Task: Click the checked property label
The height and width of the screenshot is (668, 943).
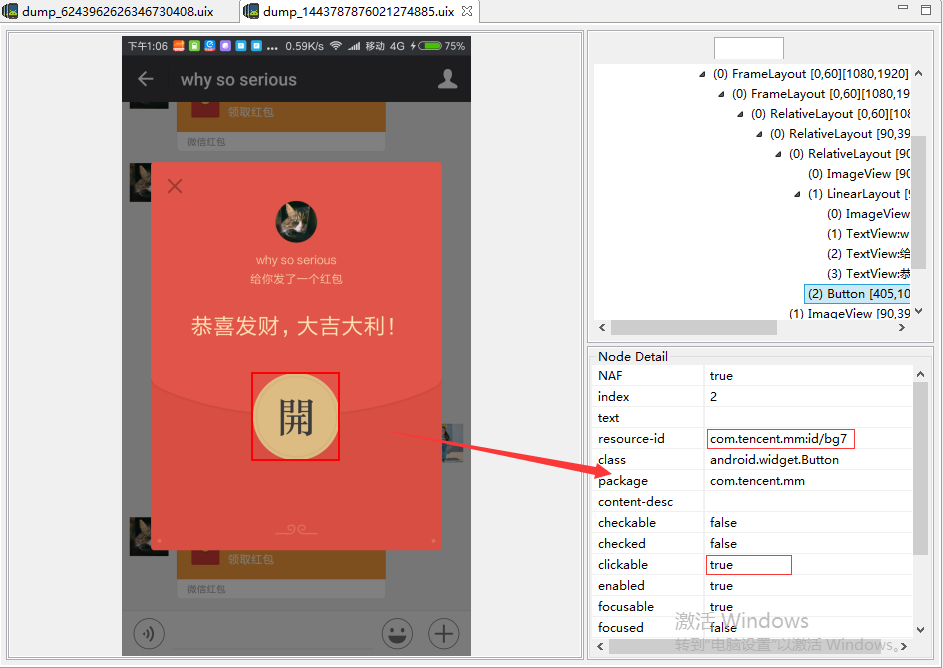Action: (621, 544)
